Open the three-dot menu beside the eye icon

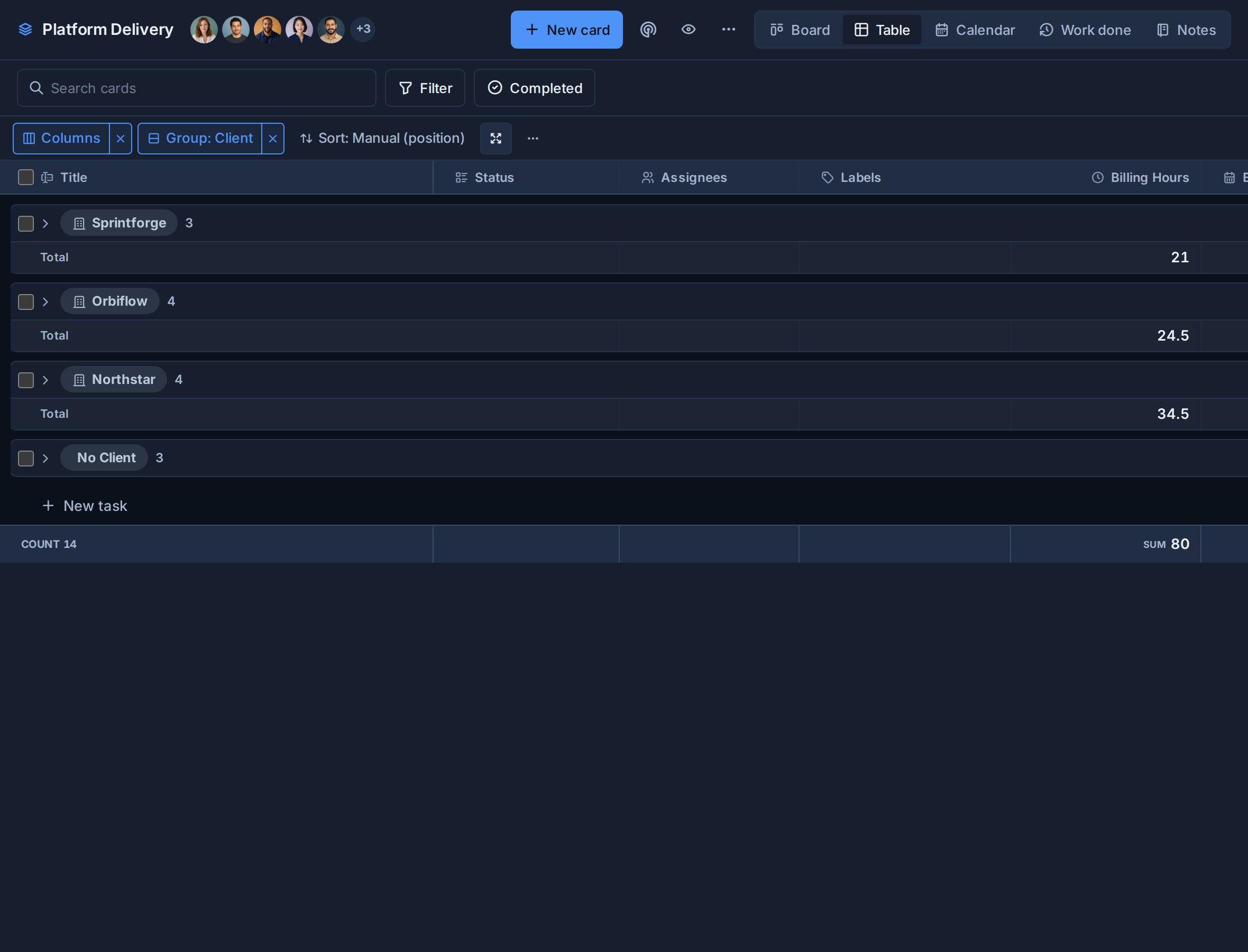pos(729,30)
